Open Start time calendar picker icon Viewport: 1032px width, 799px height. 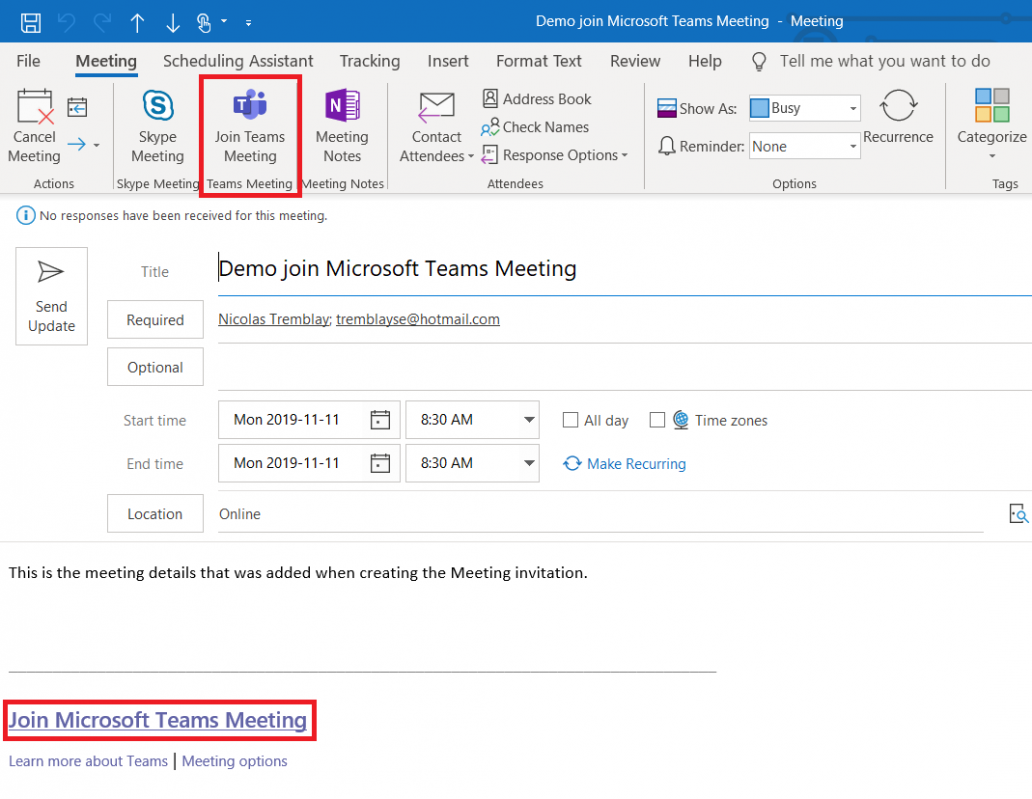coord(380,420)
